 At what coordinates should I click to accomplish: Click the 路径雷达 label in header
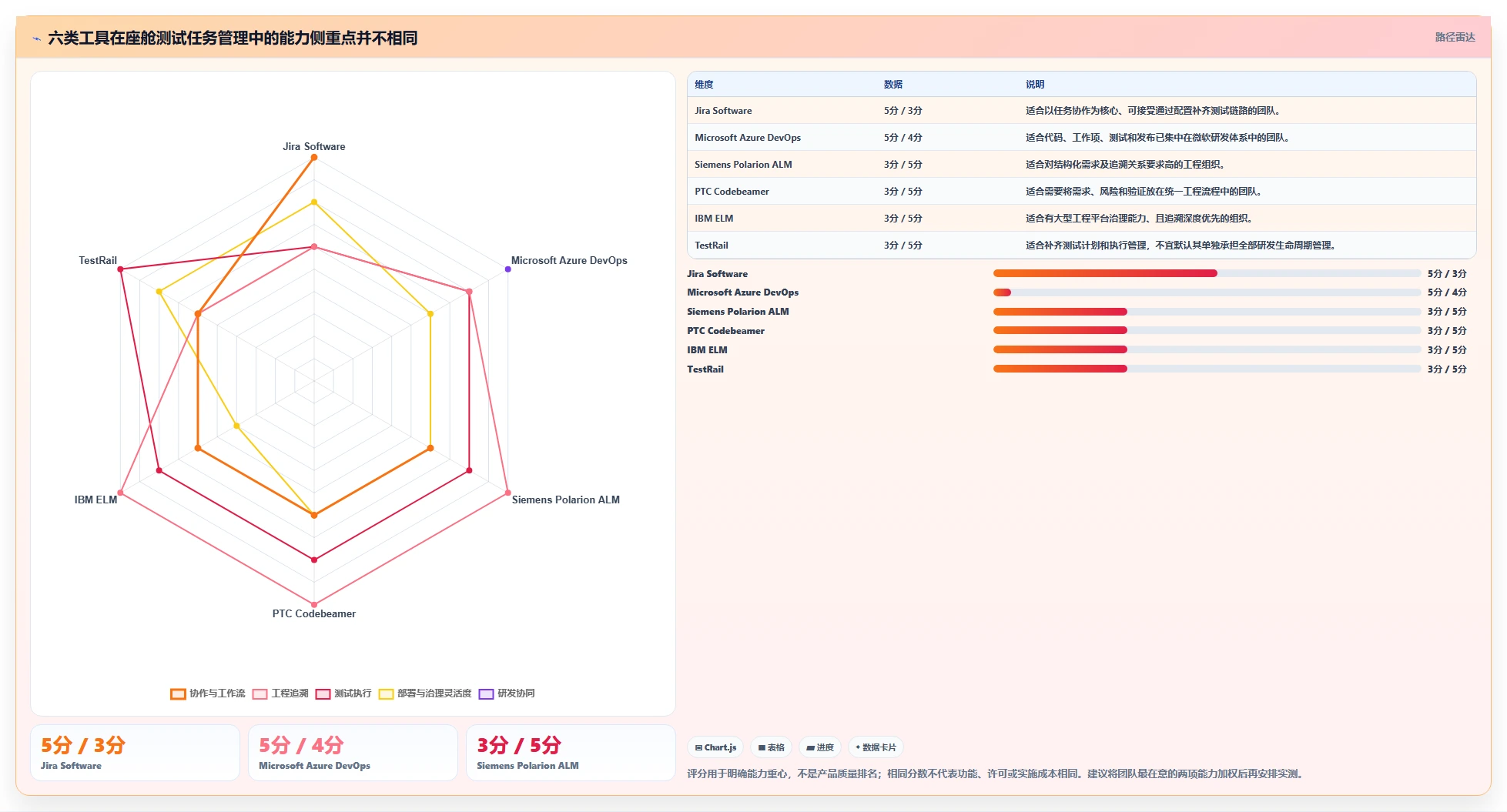pos(1455,37)
